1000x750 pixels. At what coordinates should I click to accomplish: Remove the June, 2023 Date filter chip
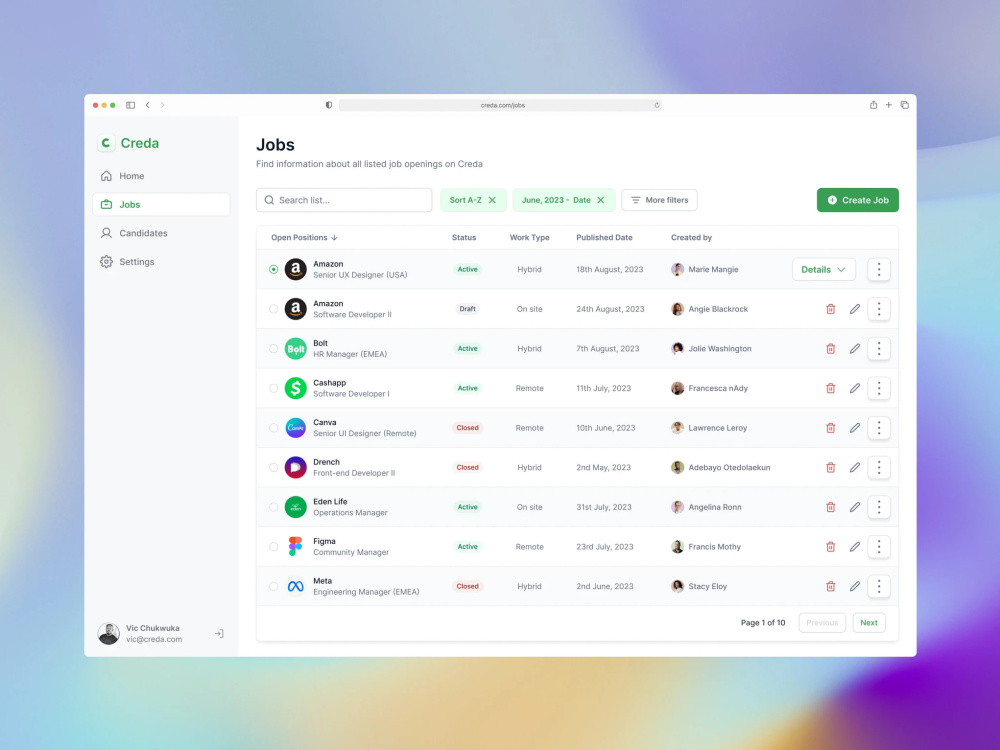click(x=601, y=200)
